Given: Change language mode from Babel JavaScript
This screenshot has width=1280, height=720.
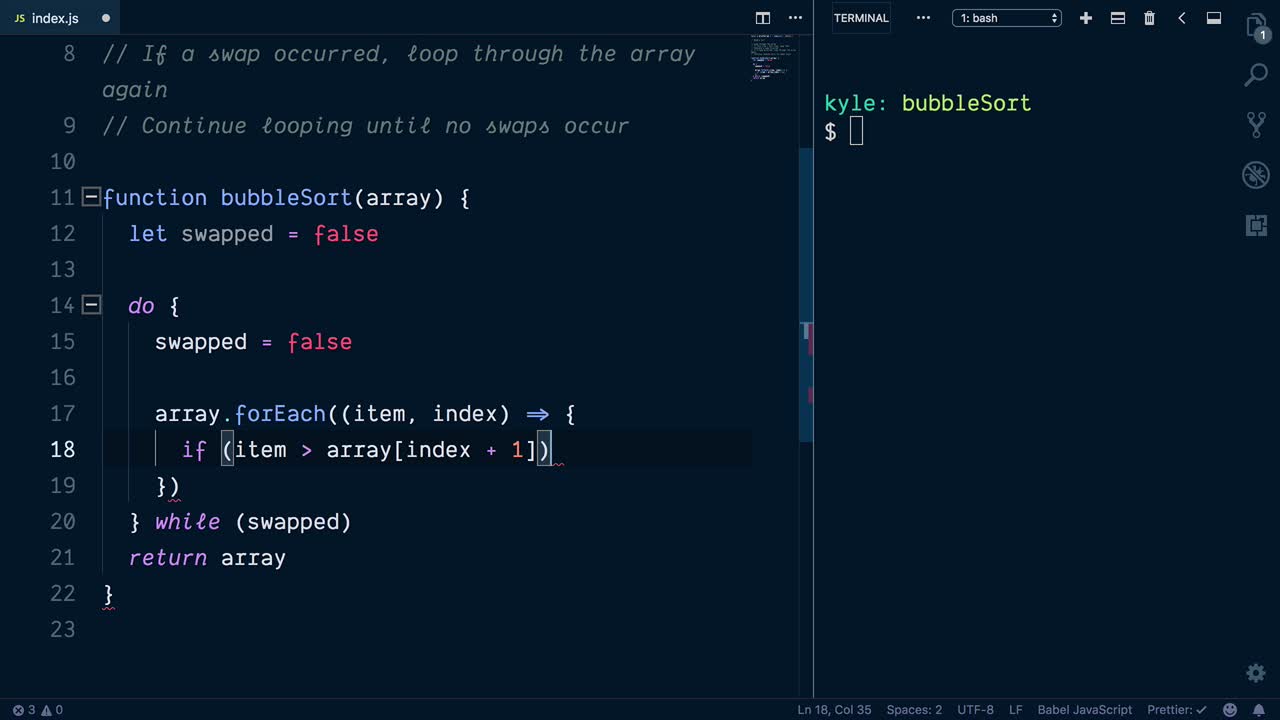Looking at the screenshot, I should [1084, 710].
